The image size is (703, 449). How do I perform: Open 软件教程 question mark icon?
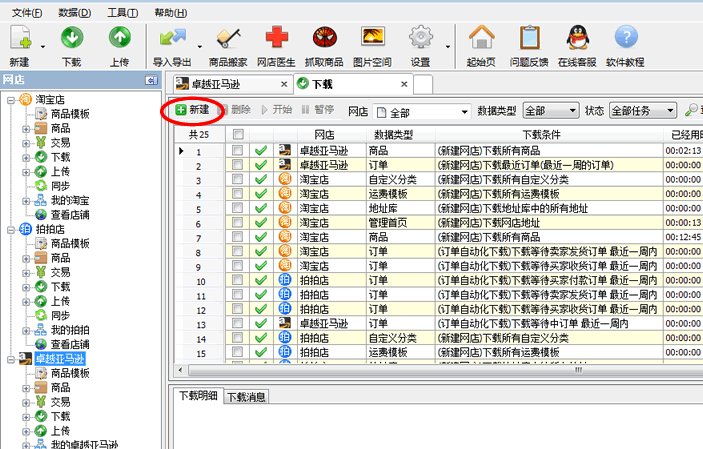click(x=626, y=38)
